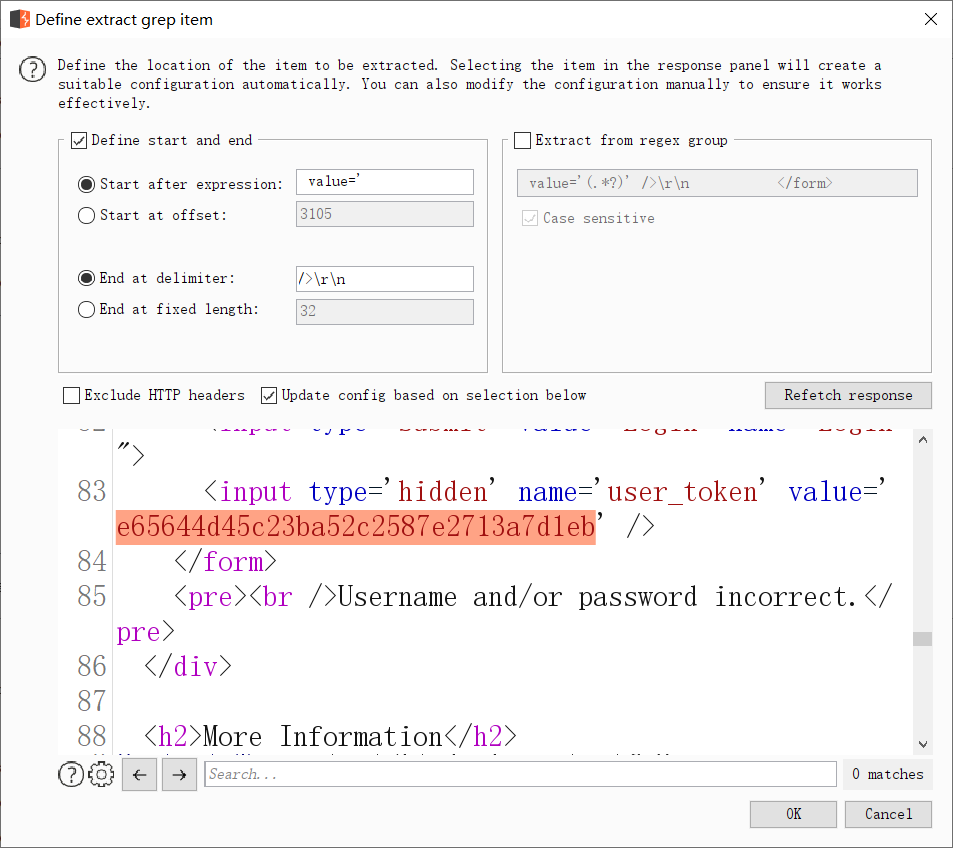
Task: Click the '0 matches' label
Action: point(887,774)
